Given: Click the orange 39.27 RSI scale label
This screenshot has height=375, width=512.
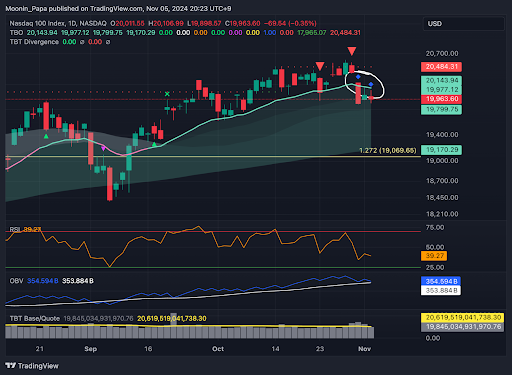Looking at the screenshot, I should click(434, 256).
